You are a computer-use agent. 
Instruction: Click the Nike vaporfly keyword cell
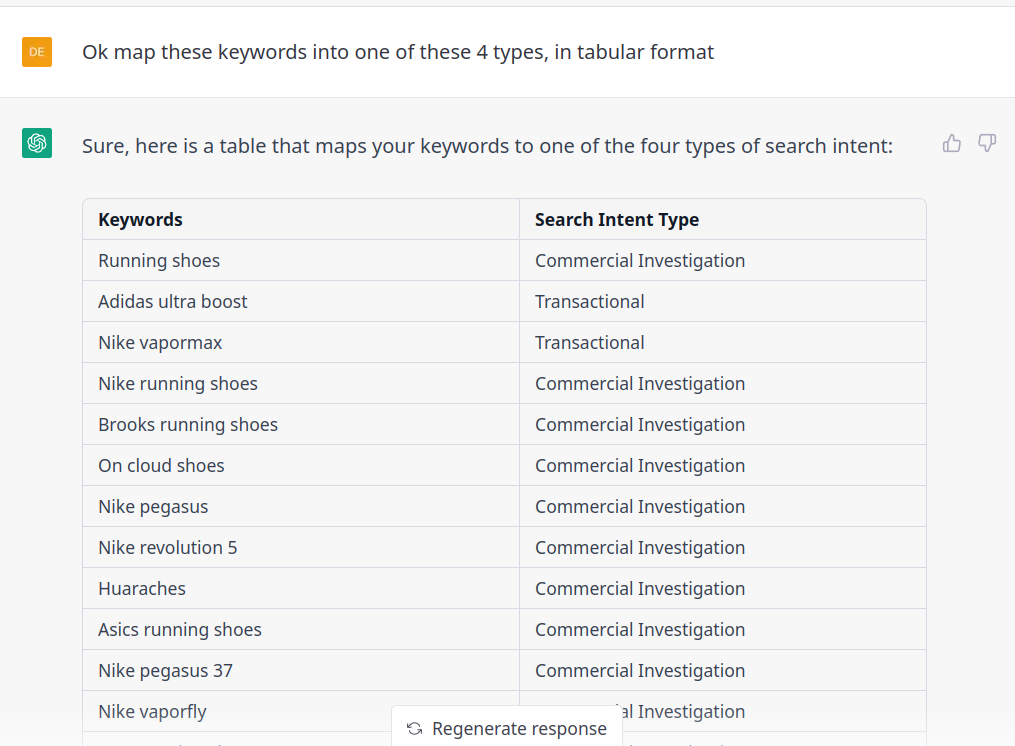coord(152,712)
